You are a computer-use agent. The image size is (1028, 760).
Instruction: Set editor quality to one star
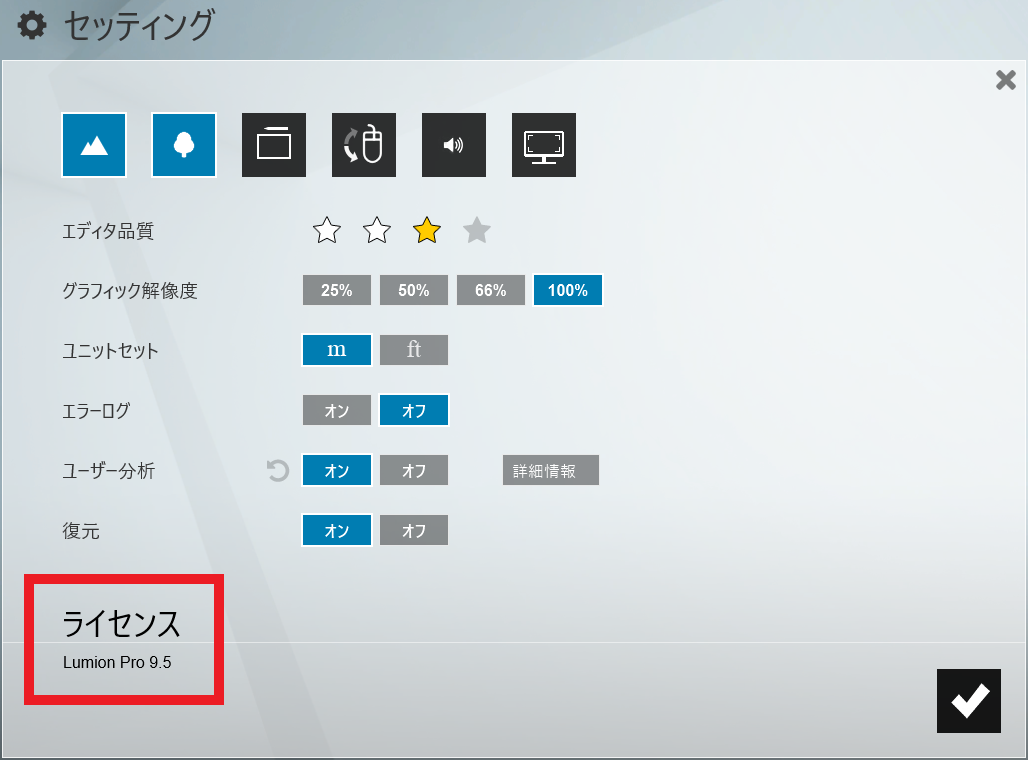pos(326,230)
